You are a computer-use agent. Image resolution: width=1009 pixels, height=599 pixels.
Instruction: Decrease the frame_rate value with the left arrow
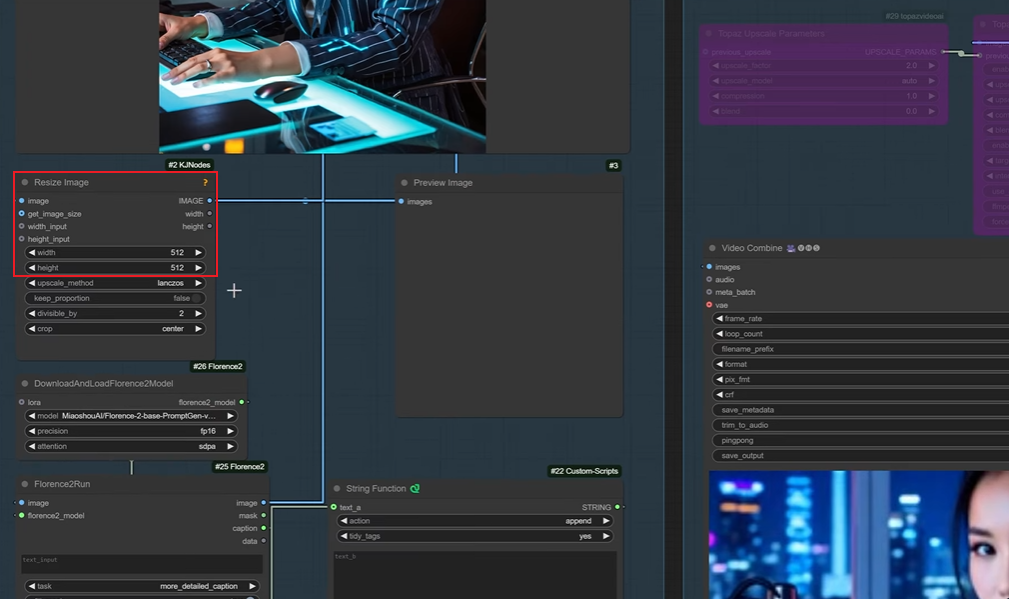tap(719, 318)
